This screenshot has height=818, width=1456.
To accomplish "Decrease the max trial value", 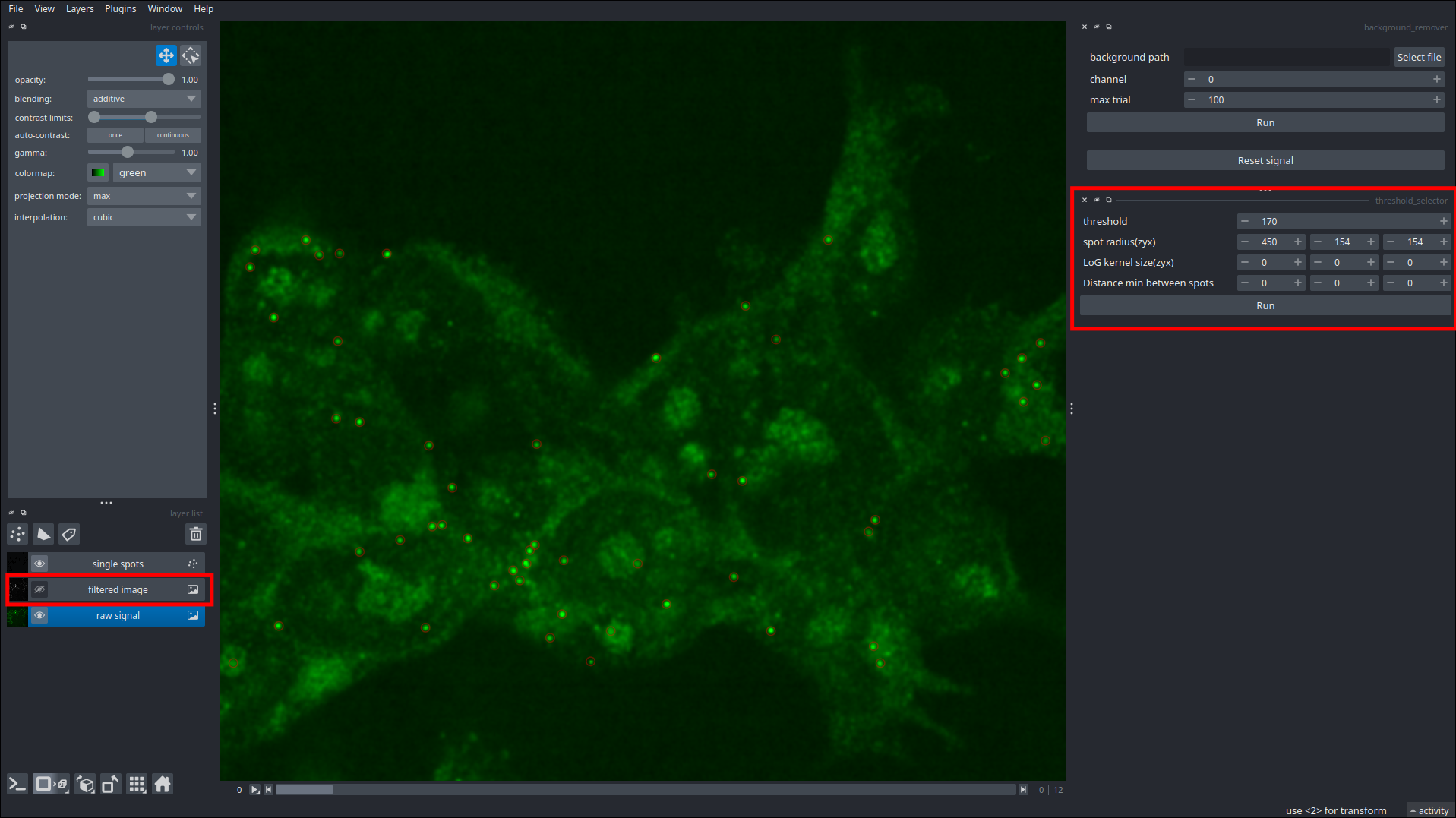I will click(1192, 99).
